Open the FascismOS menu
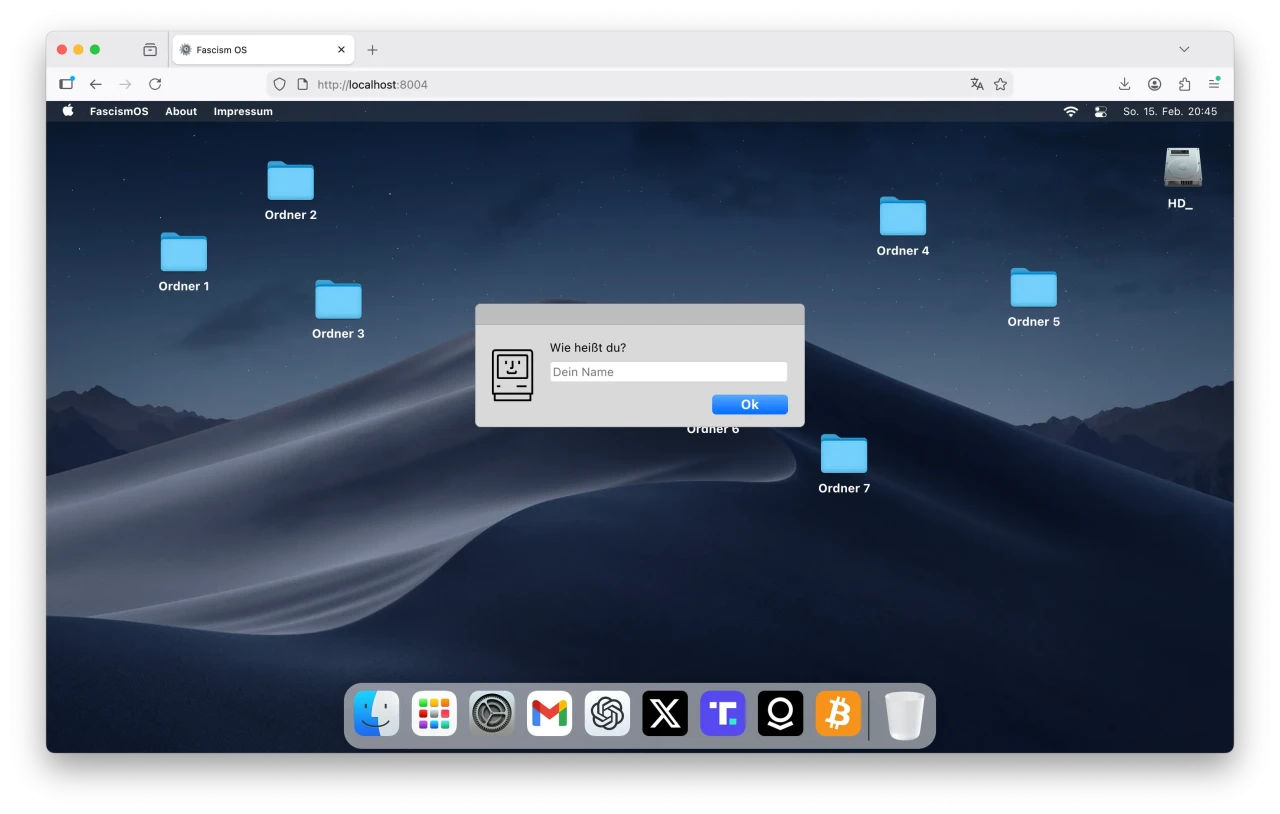The height and width of the screenshot is (814, 1280). tap(119, 112)
